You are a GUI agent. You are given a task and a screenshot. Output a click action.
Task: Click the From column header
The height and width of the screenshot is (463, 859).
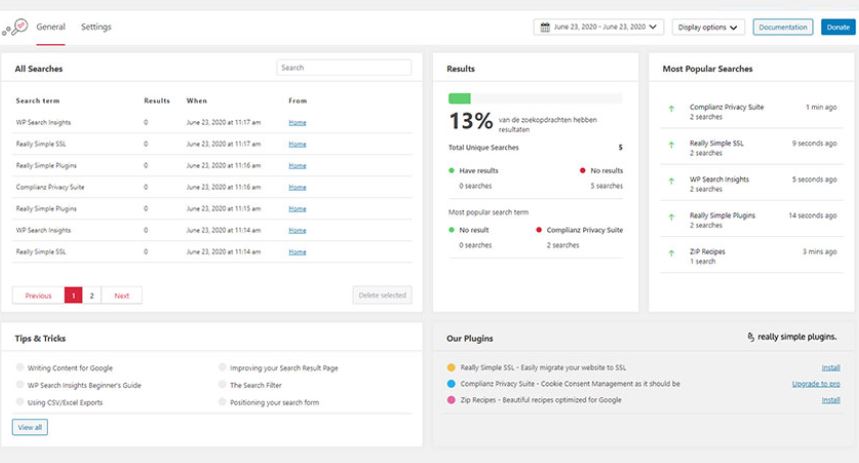[x=298, y=101]
